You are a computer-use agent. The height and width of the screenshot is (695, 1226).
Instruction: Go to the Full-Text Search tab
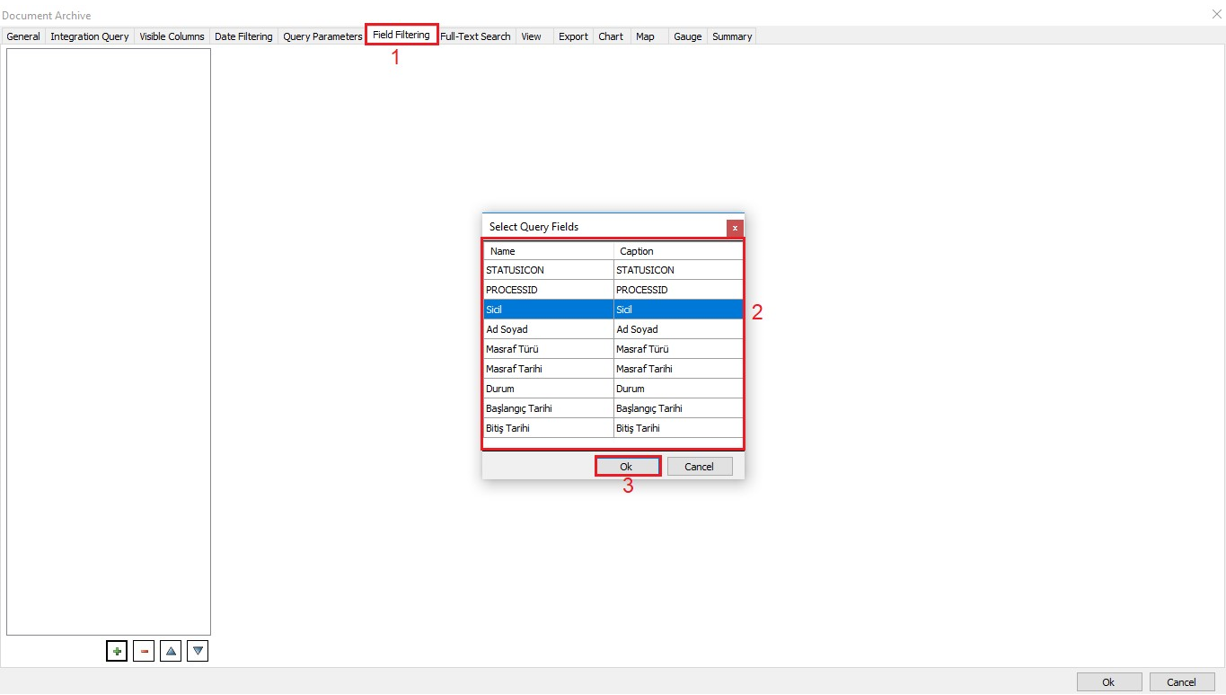tap(475, 36)
